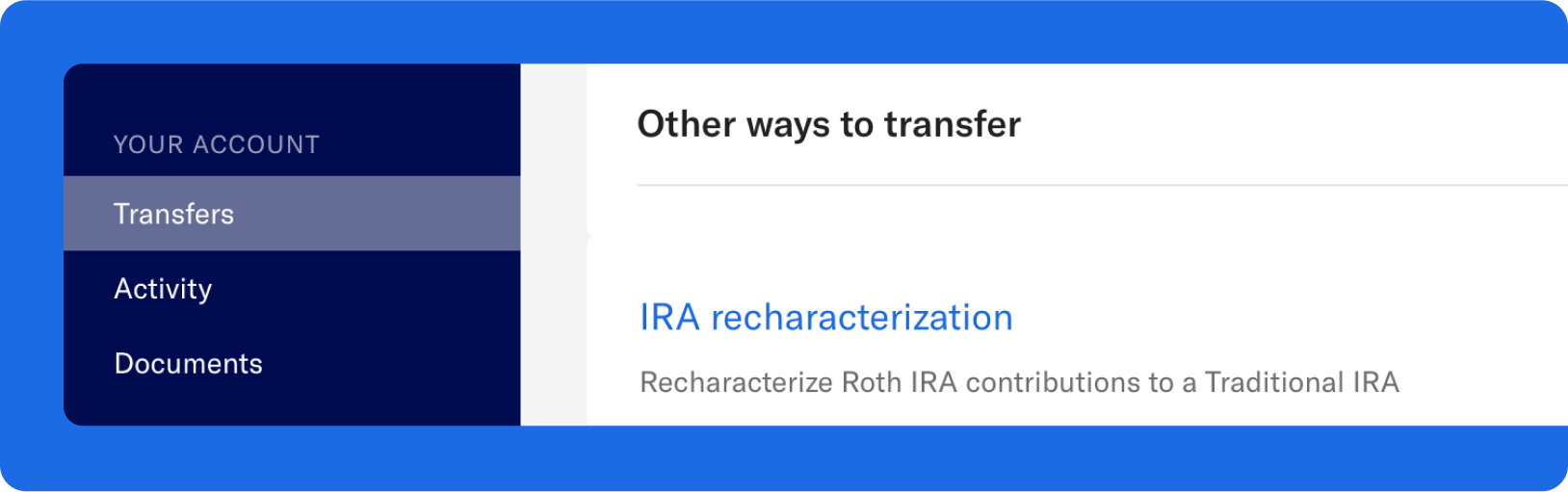This screenshot has height=492, width=1568.
Task: Click the IRA recharacterization link
Action: tap(826, 318)
